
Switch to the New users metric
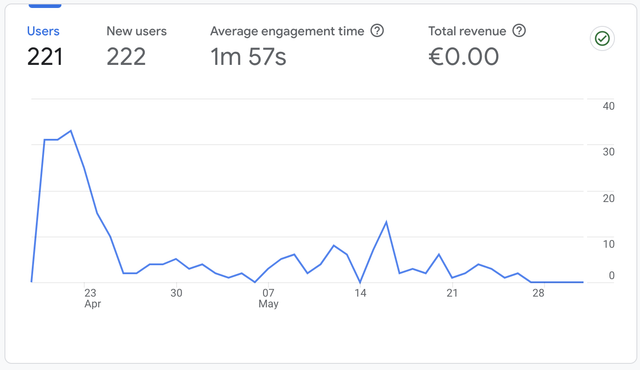[136, 31]
